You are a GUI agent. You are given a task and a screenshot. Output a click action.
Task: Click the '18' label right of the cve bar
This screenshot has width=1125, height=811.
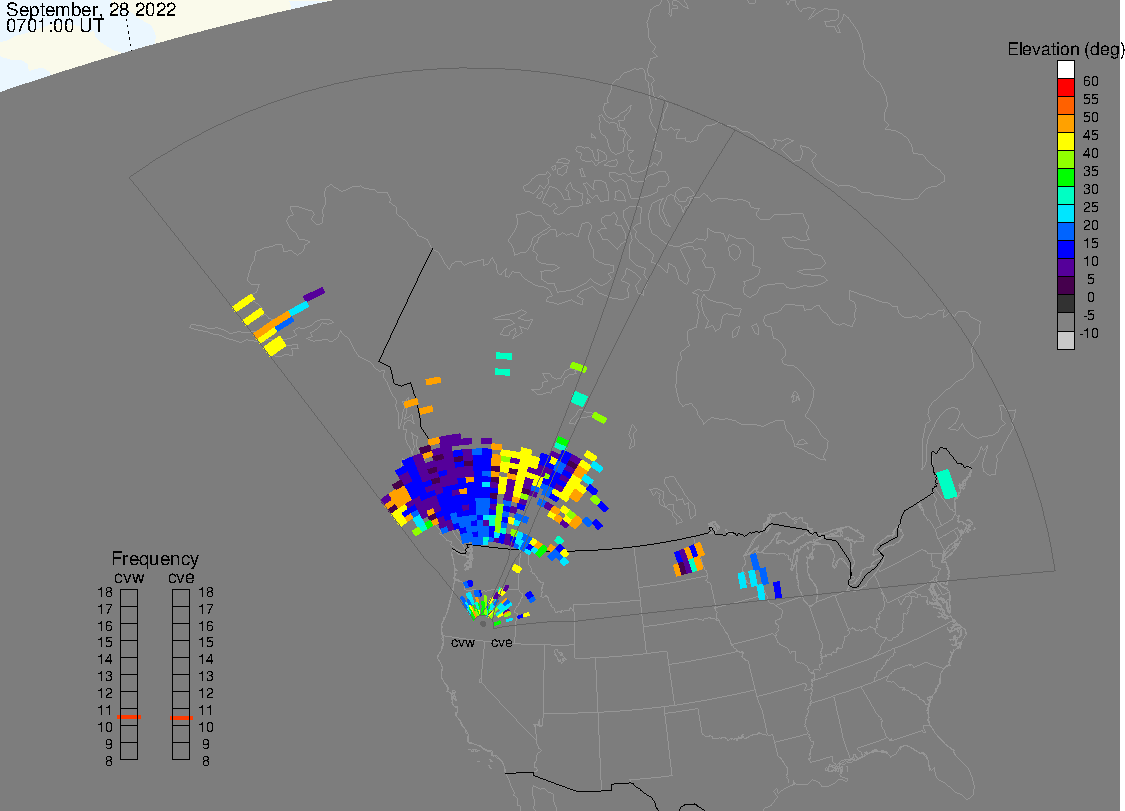coord(206,592)
